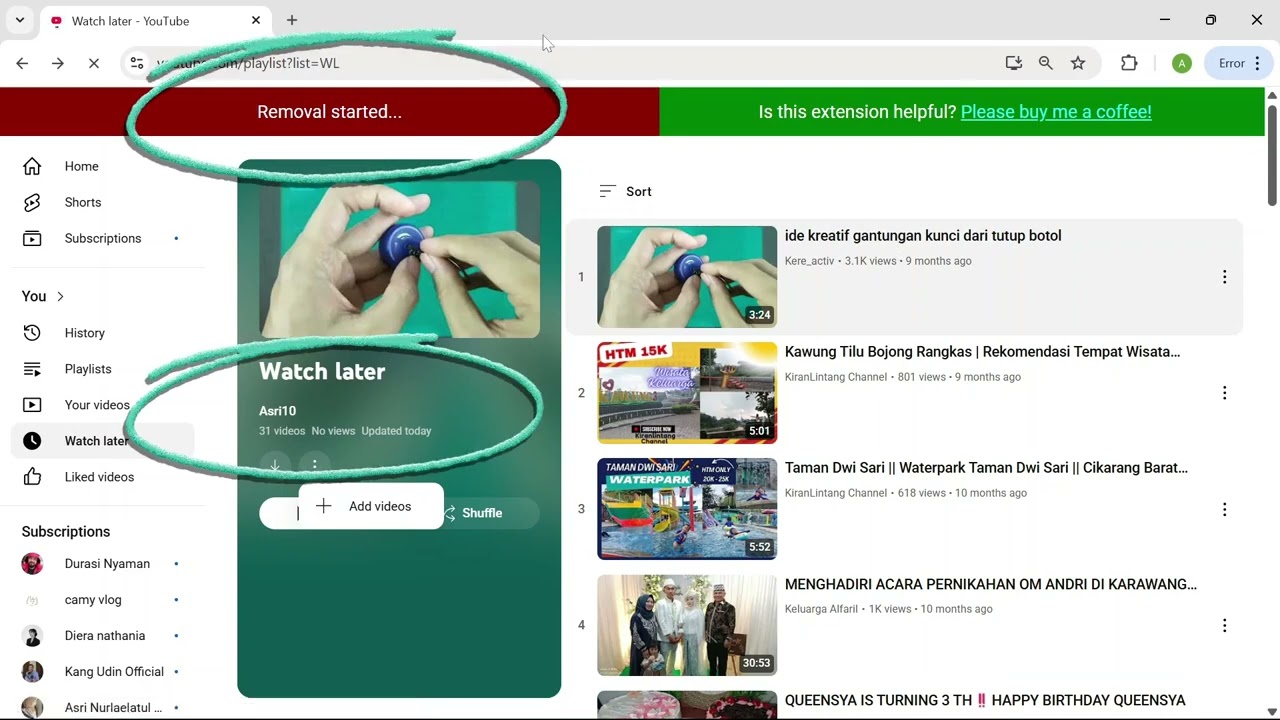This screenshot has width=1280, height=720.
Task: Click the scrollbar down arrow
Action: click(x=1272, y=712)
